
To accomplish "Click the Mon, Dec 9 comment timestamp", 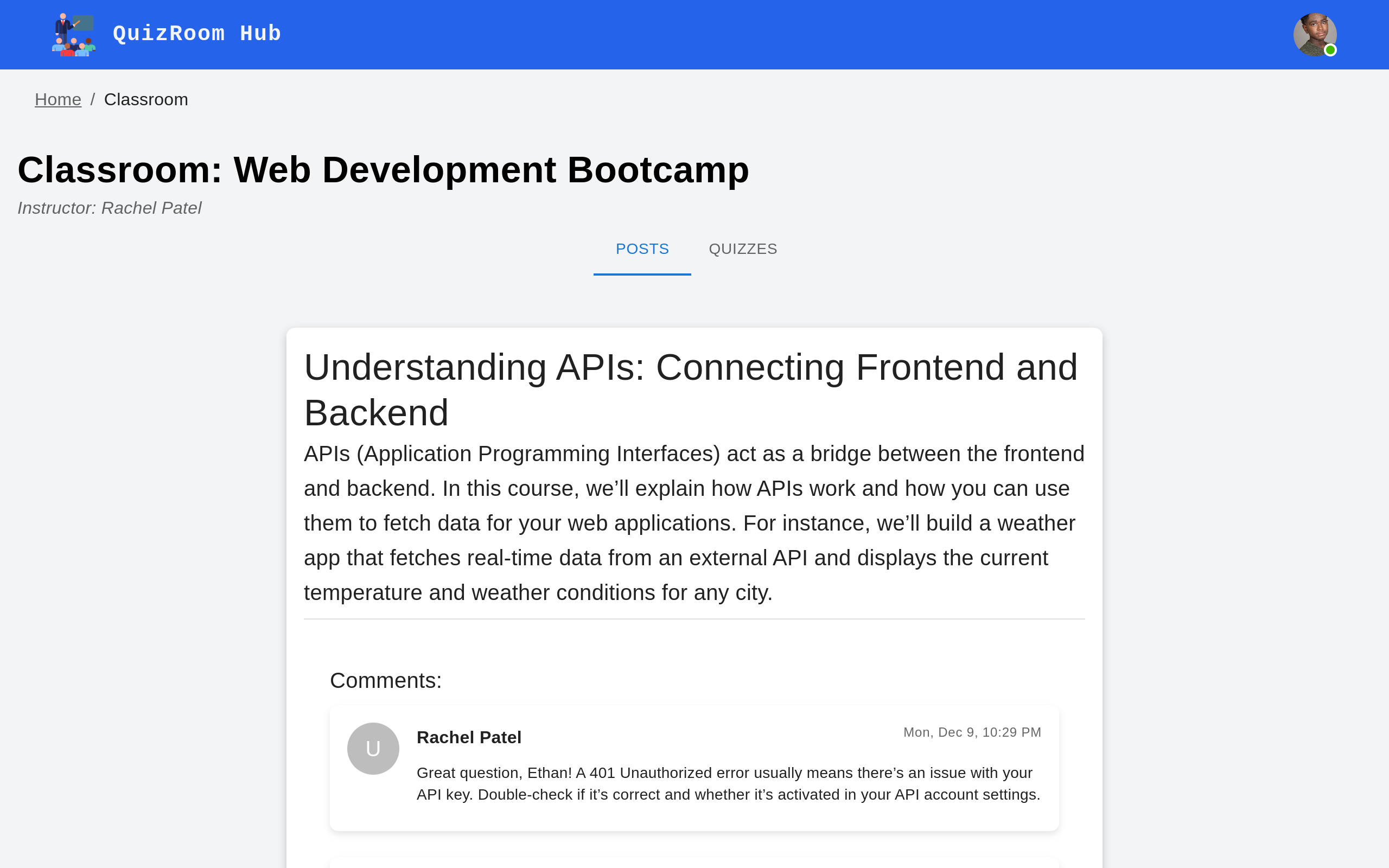I will 972,732.
